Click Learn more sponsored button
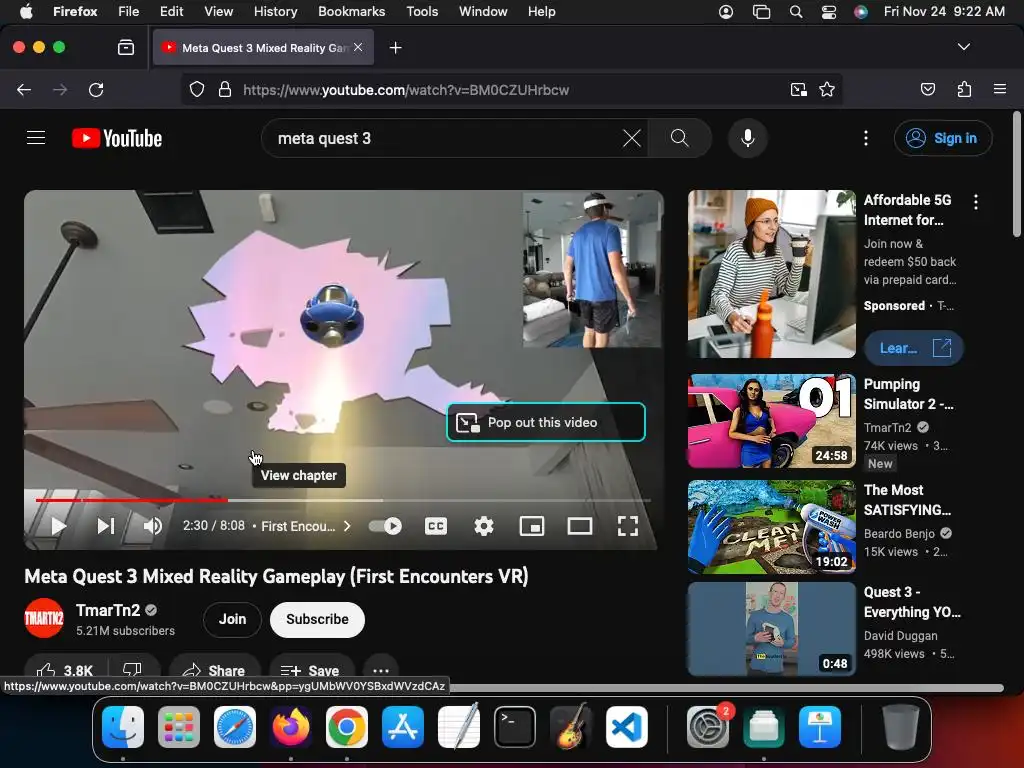This screenshot has height=768, width=1024. pyautogui.click(x=914, y=348)
